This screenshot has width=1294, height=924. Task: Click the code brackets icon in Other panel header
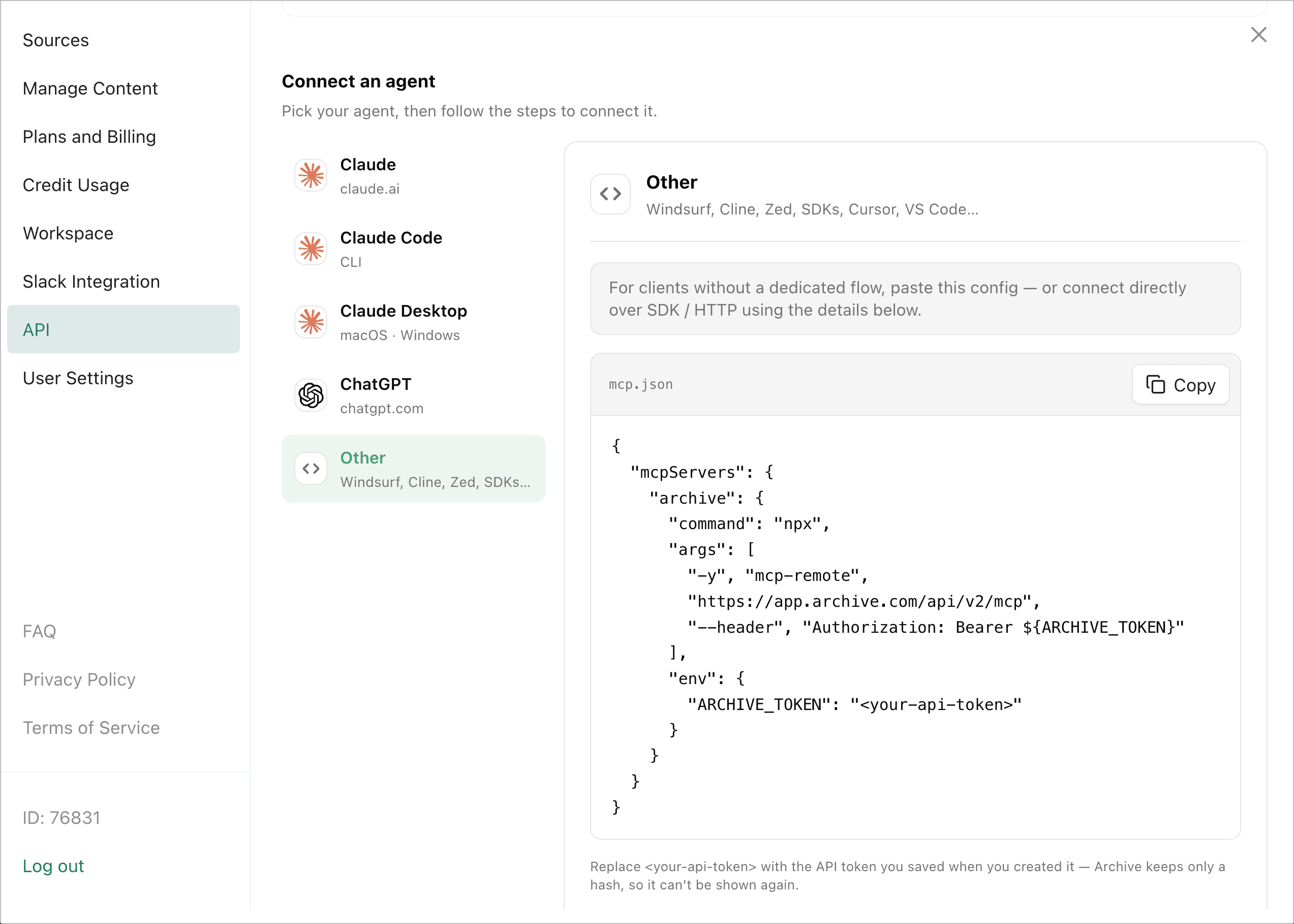point(610,194)
